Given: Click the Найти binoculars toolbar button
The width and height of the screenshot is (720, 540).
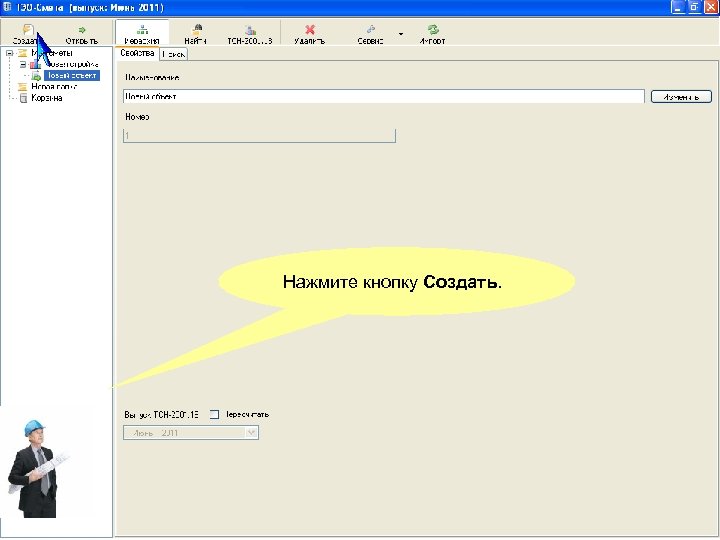Looking at the screenshot, I should pos(196,34).
